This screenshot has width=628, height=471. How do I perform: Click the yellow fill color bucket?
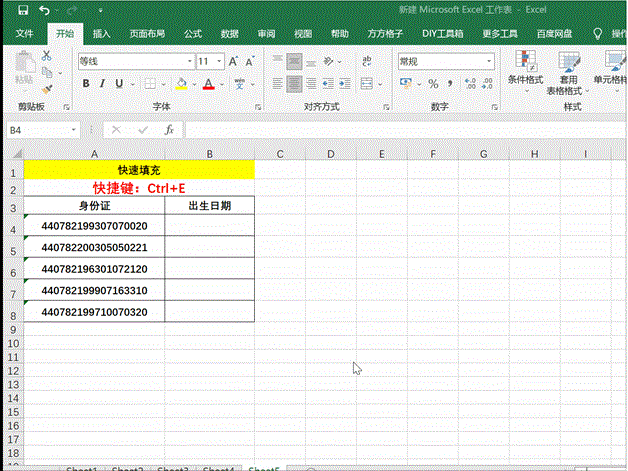(x=181, y=84)
